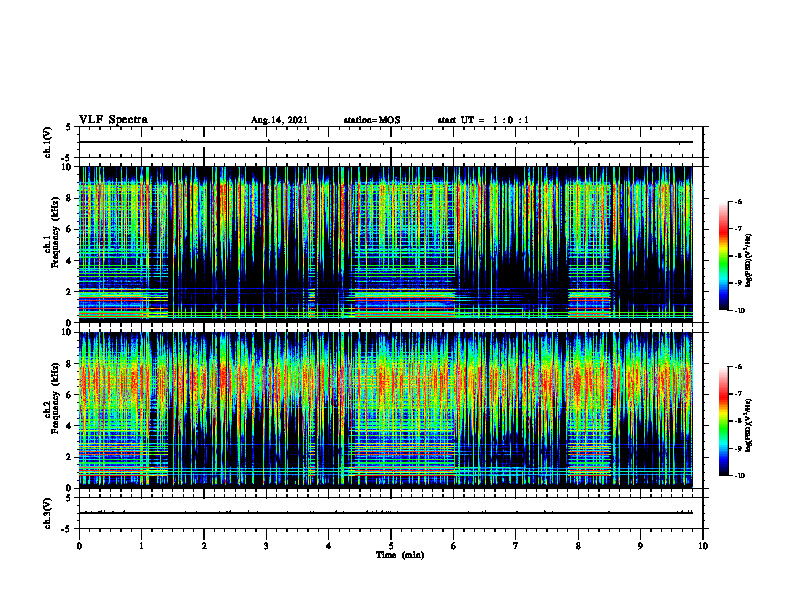This screenshot has width=792, height=612.
Task: Click the ch.2 spectrogram panel
Action: click(x=386, y=409)
